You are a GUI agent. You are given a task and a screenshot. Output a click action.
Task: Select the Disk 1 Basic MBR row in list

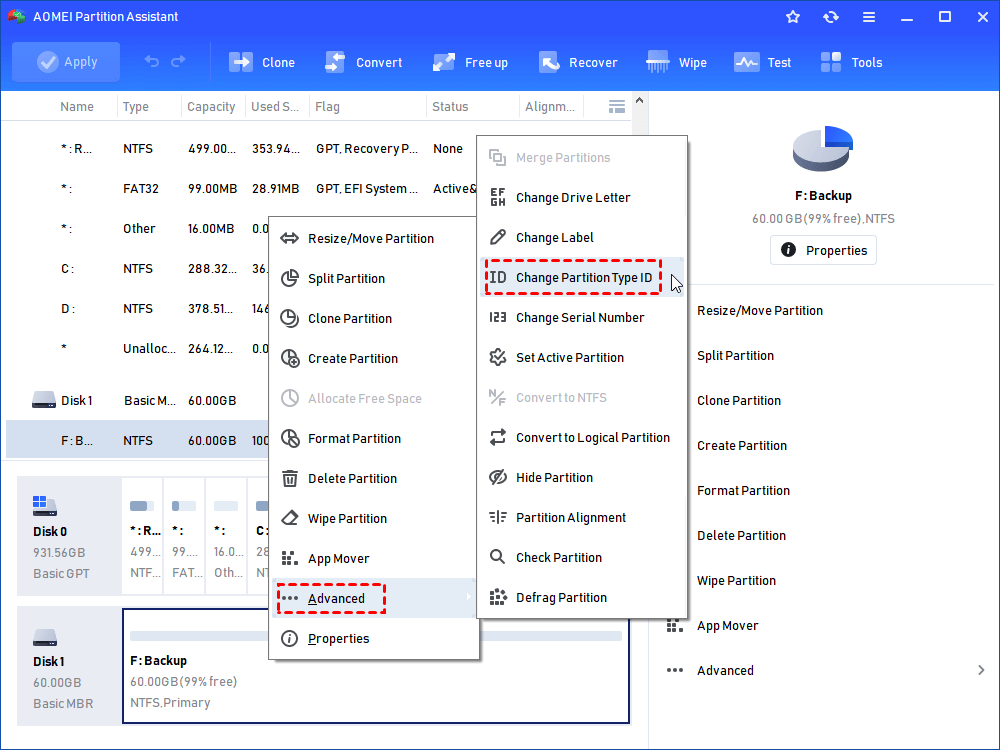click(137, 401)
